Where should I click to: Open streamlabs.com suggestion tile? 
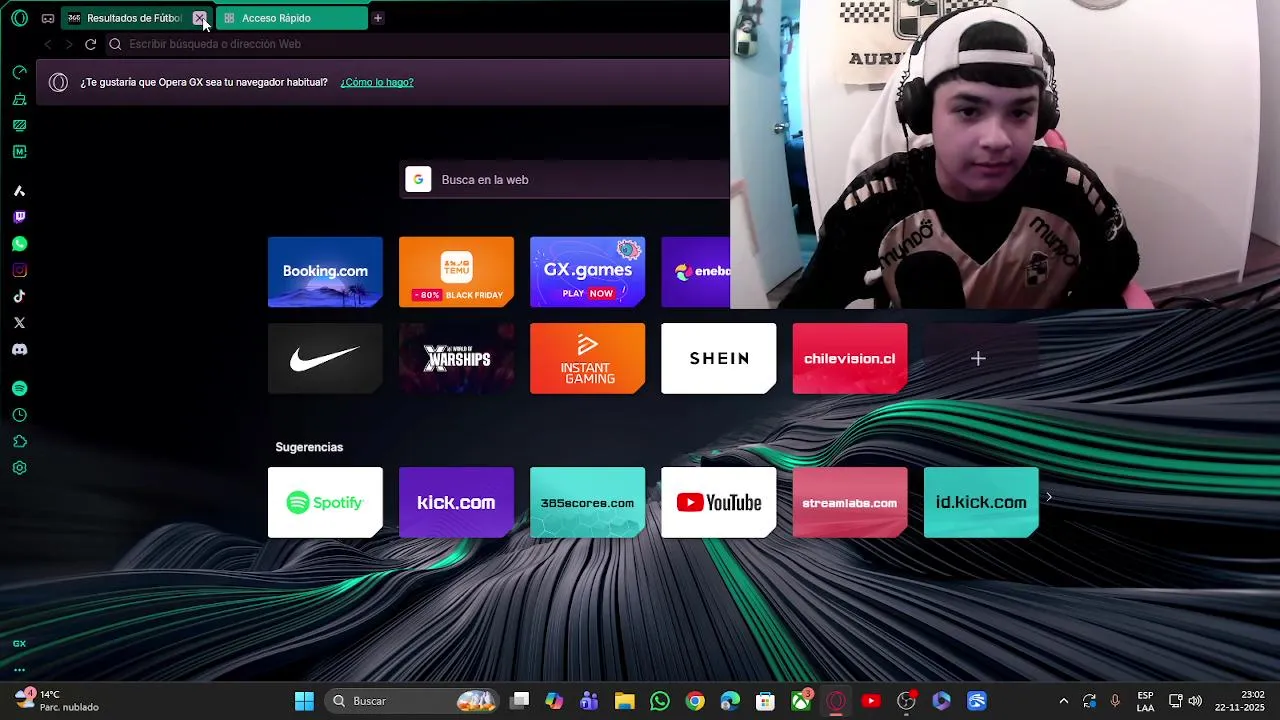coord(850,502)
